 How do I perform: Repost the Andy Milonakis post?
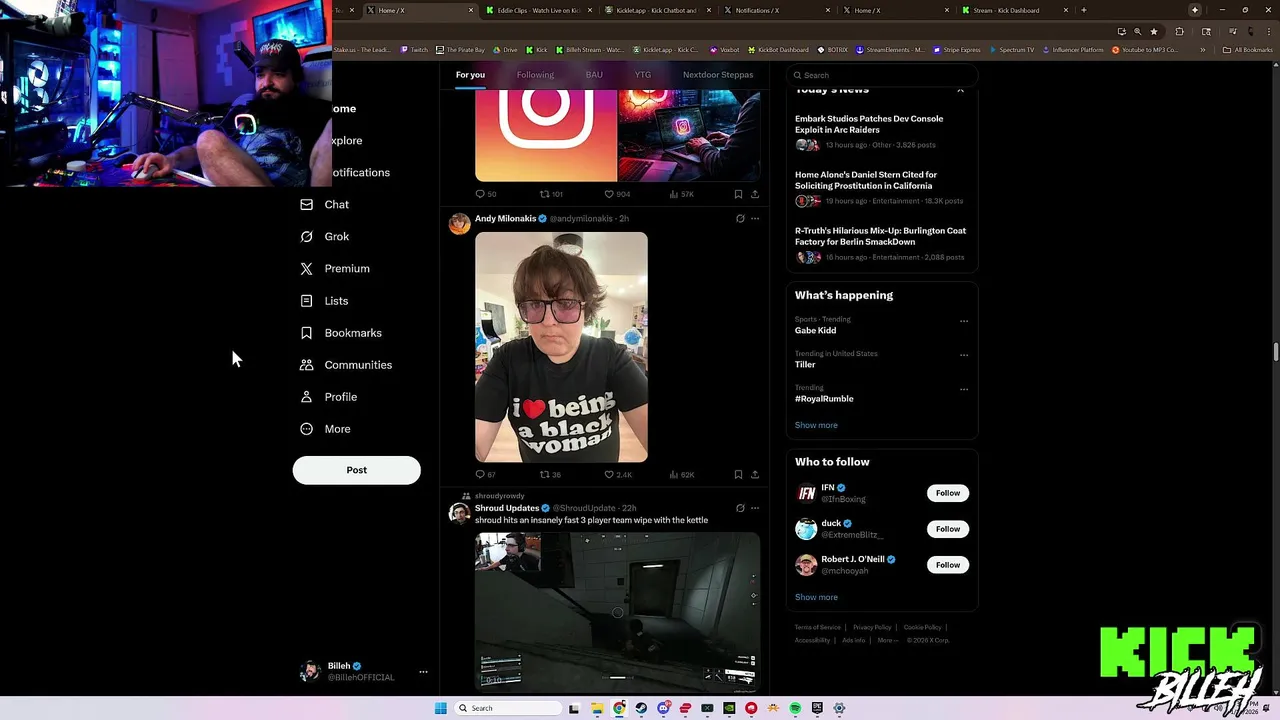coord(550,475)
